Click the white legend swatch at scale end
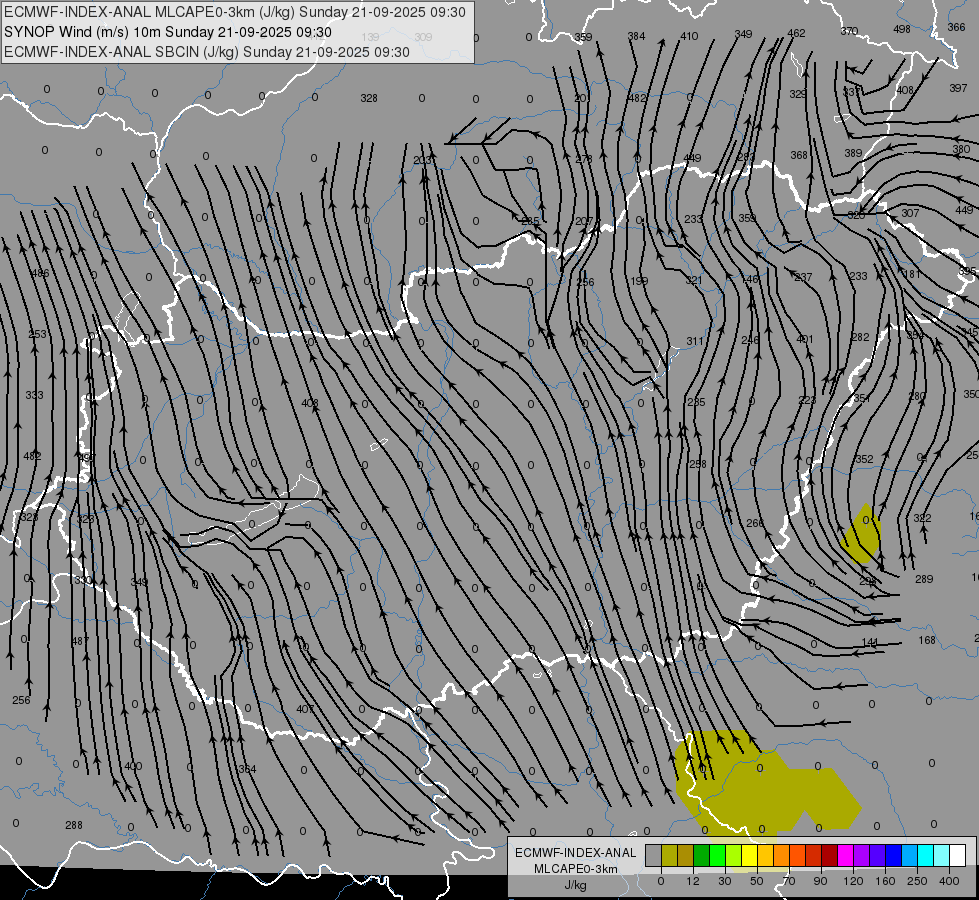979x900 pixels. (957, 855)
